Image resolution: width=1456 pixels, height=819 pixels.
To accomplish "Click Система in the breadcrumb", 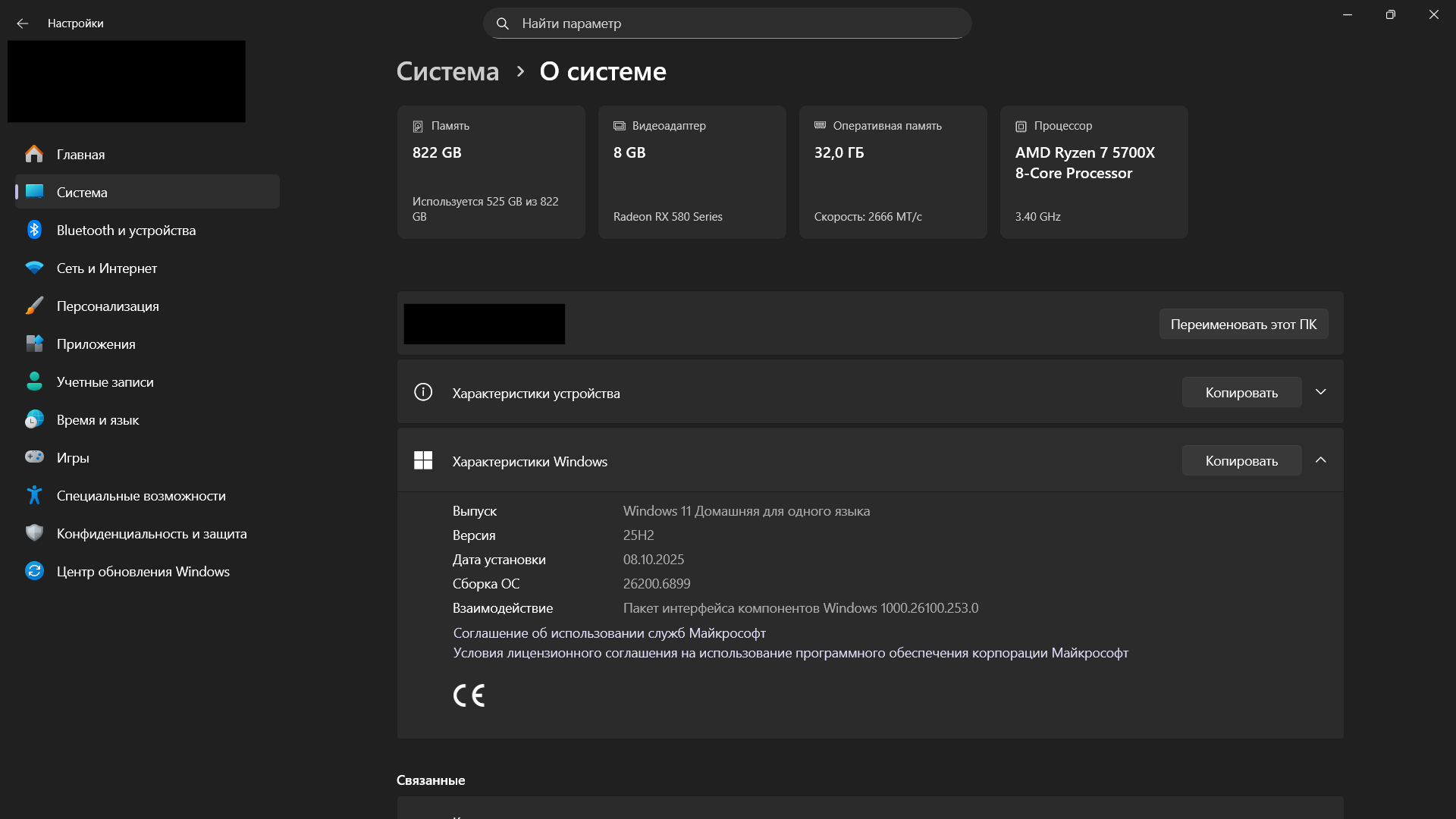I will pos(447,71).
